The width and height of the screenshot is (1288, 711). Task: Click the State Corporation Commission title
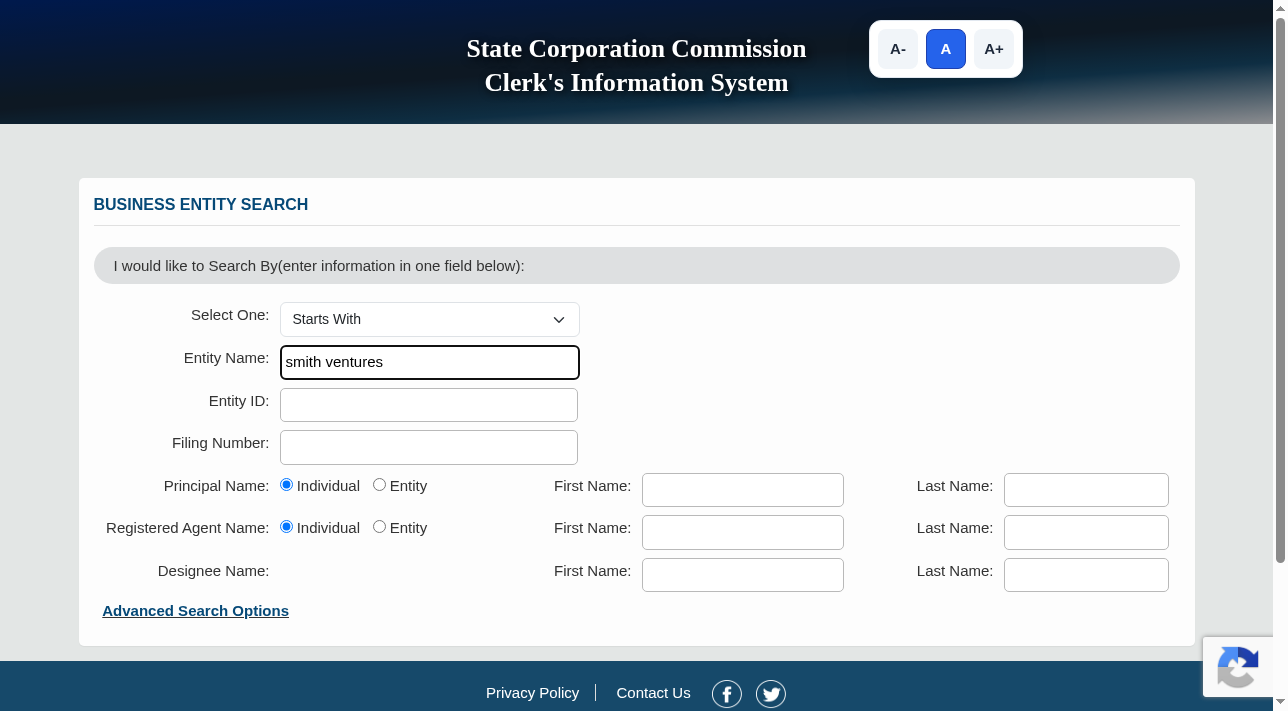tap(636, 49)
